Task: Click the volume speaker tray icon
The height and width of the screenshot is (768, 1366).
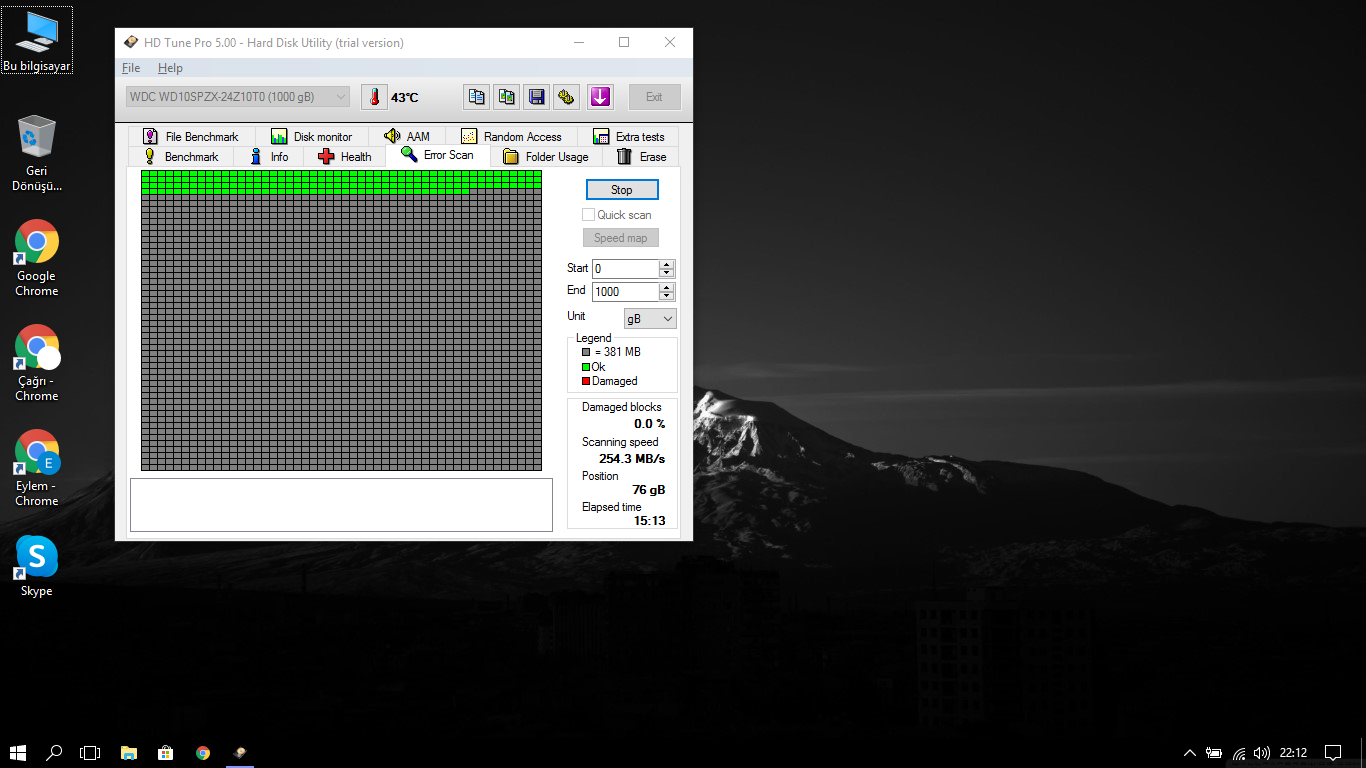Action: click(1262, 752)
